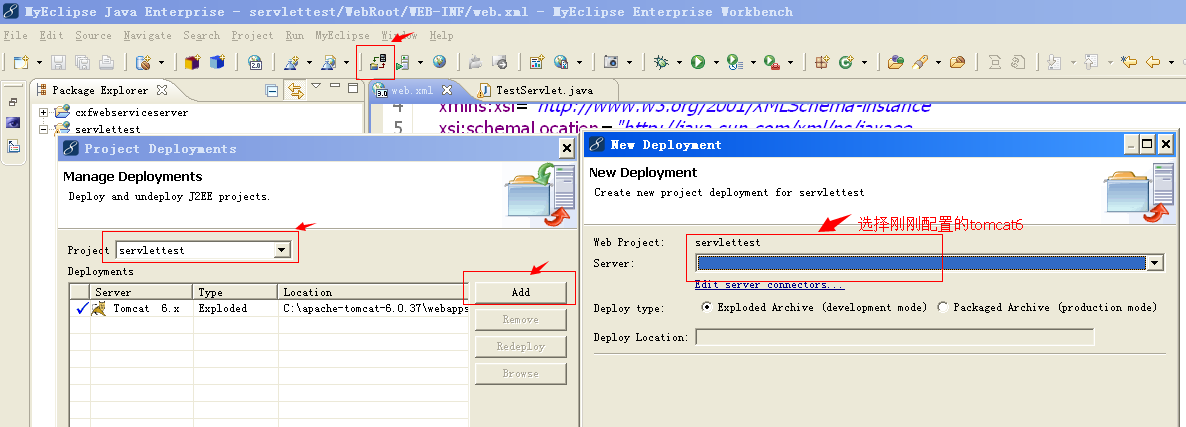This screenshot has height=427, width=1186.
Task: Open the File menu
Action: (15, 36)
